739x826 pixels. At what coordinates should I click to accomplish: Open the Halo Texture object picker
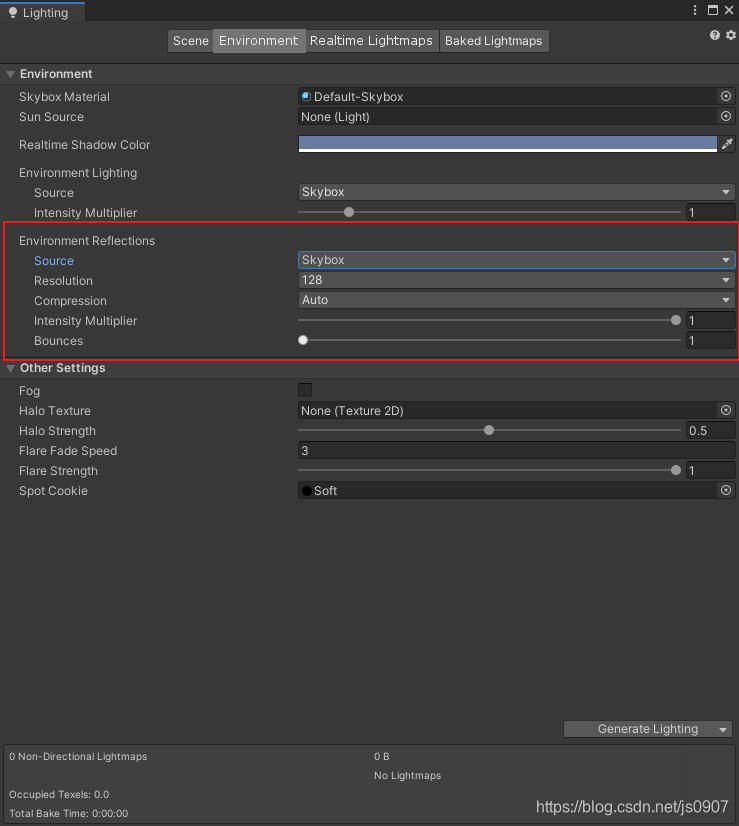coord(726,410)
